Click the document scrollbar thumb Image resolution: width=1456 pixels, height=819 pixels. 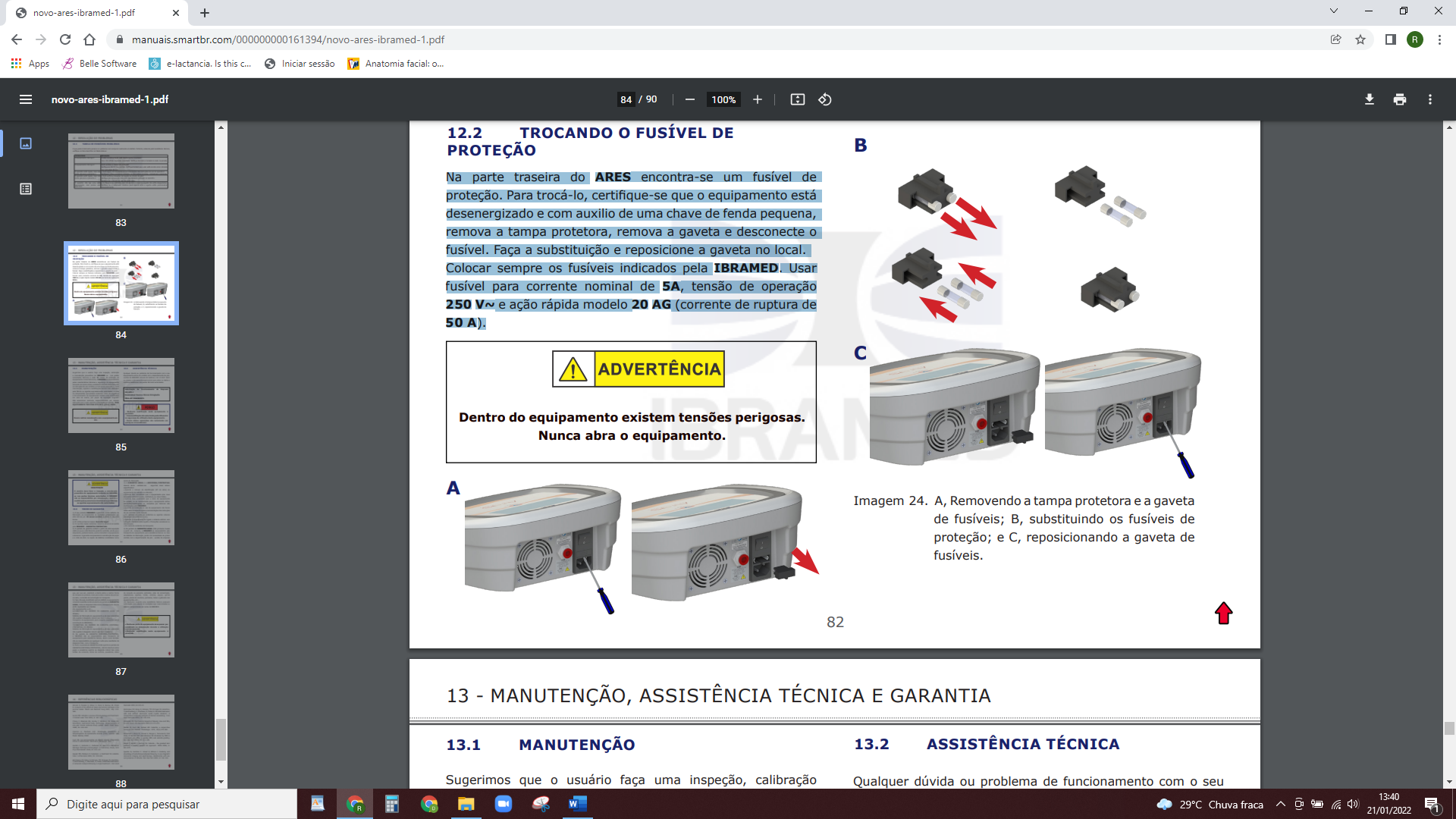(1449, 729)
